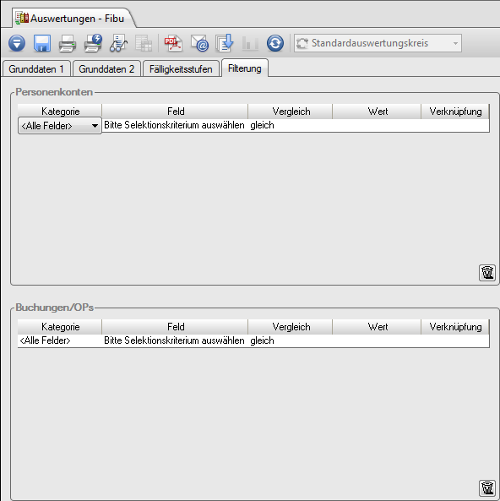This screenshot has width=500, height=501.
Task: Click the empty Wert cell in Buchungen/OPs row
Action: [x=376, y=341]
